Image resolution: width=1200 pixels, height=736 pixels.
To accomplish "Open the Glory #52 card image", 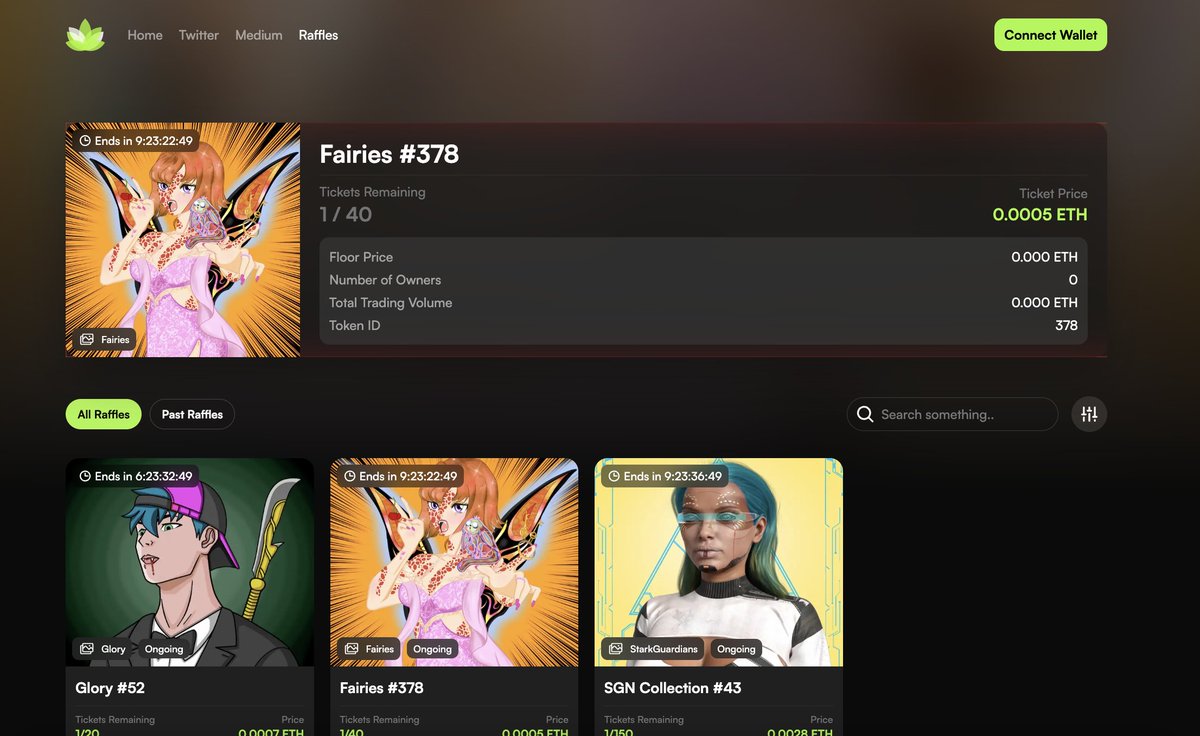I will click(190, 562).
